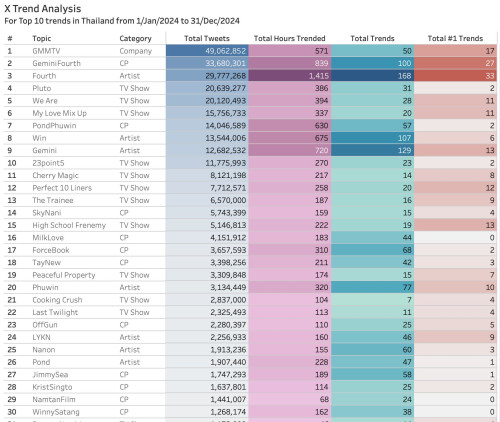Click the 23point5 topic cell

48,163
